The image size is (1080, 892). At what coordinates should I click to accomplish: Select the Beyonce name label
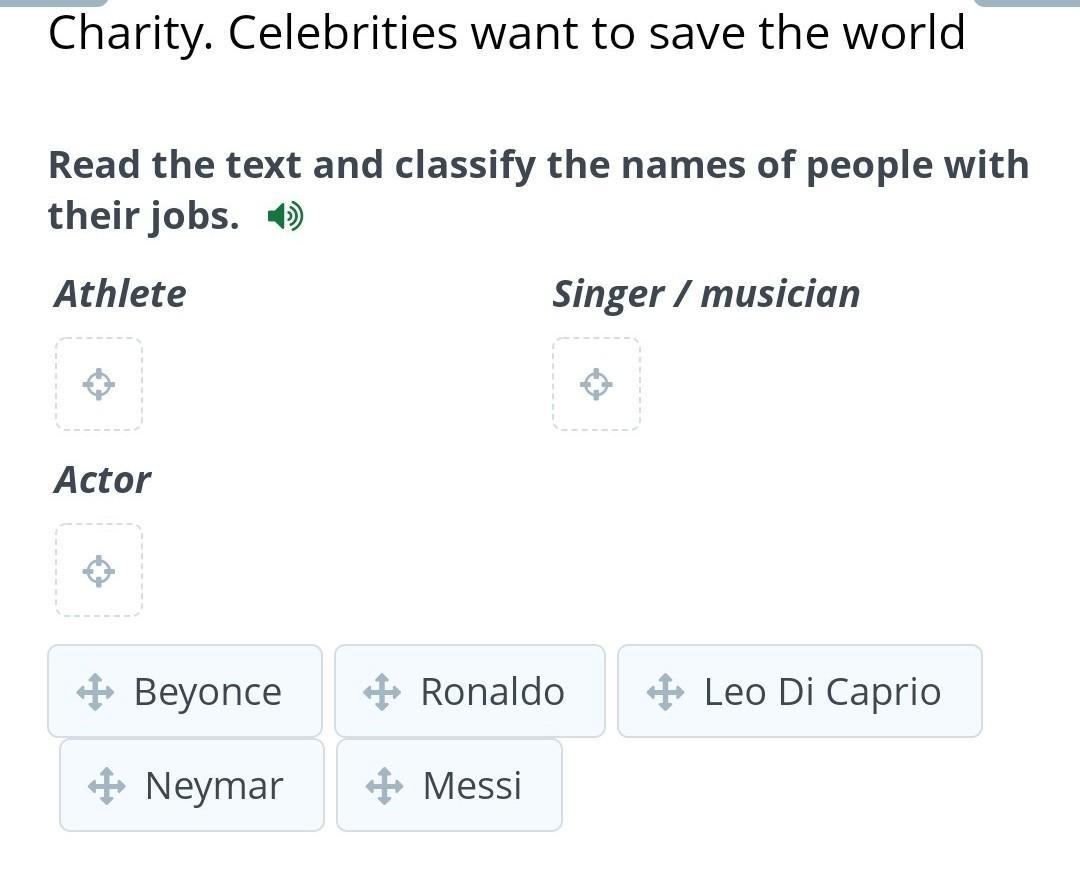208,692
